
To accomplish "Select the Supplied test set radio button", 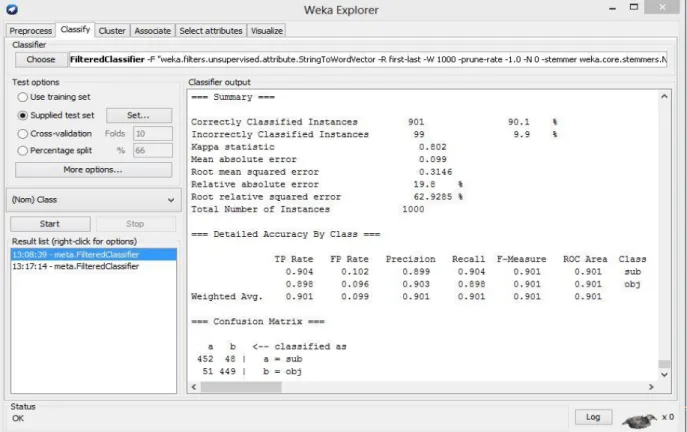I will point(56,115).
